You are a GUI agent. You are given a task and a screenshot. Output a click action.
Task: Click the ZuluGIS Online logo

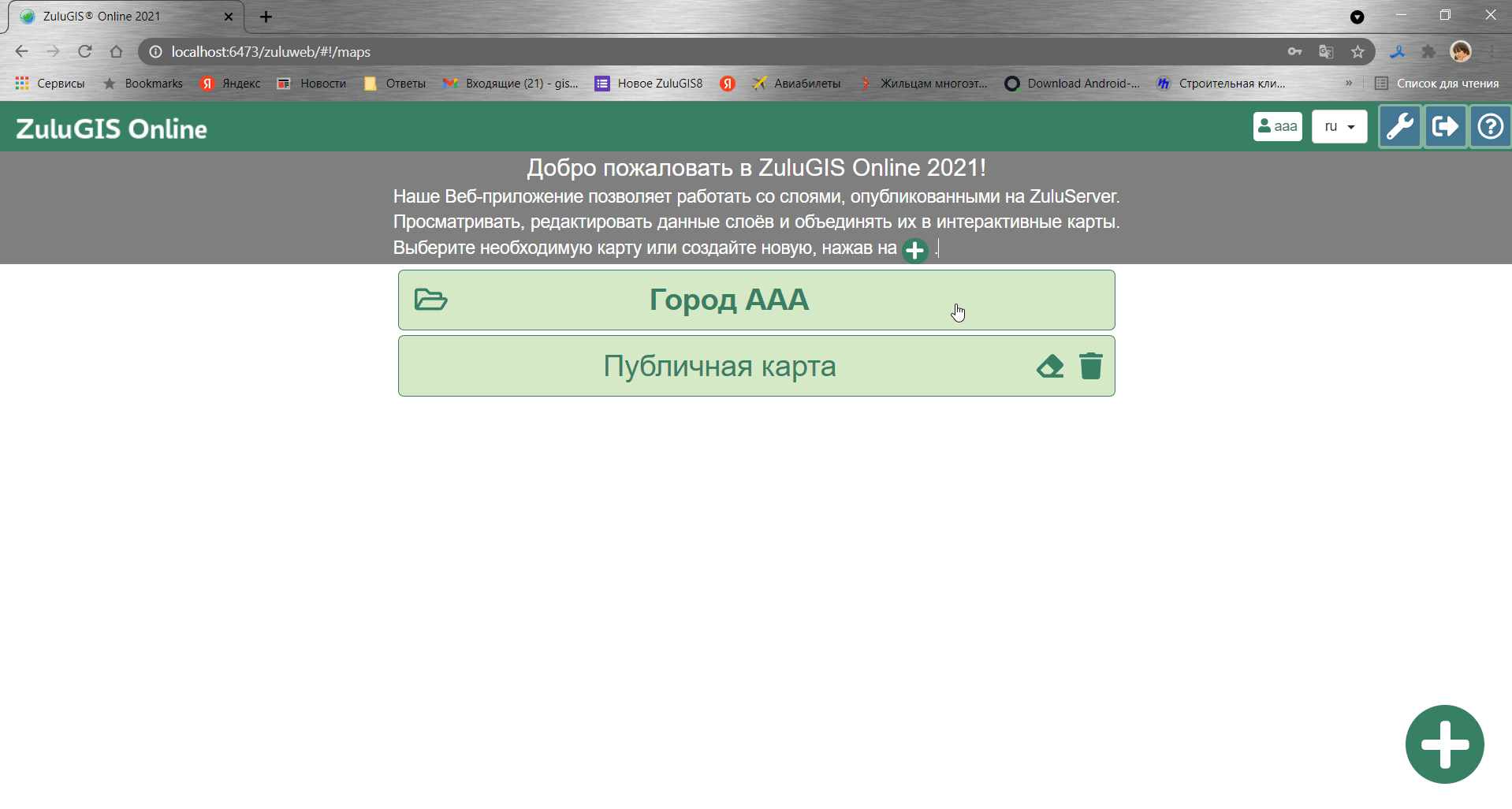tap(110, 127)
